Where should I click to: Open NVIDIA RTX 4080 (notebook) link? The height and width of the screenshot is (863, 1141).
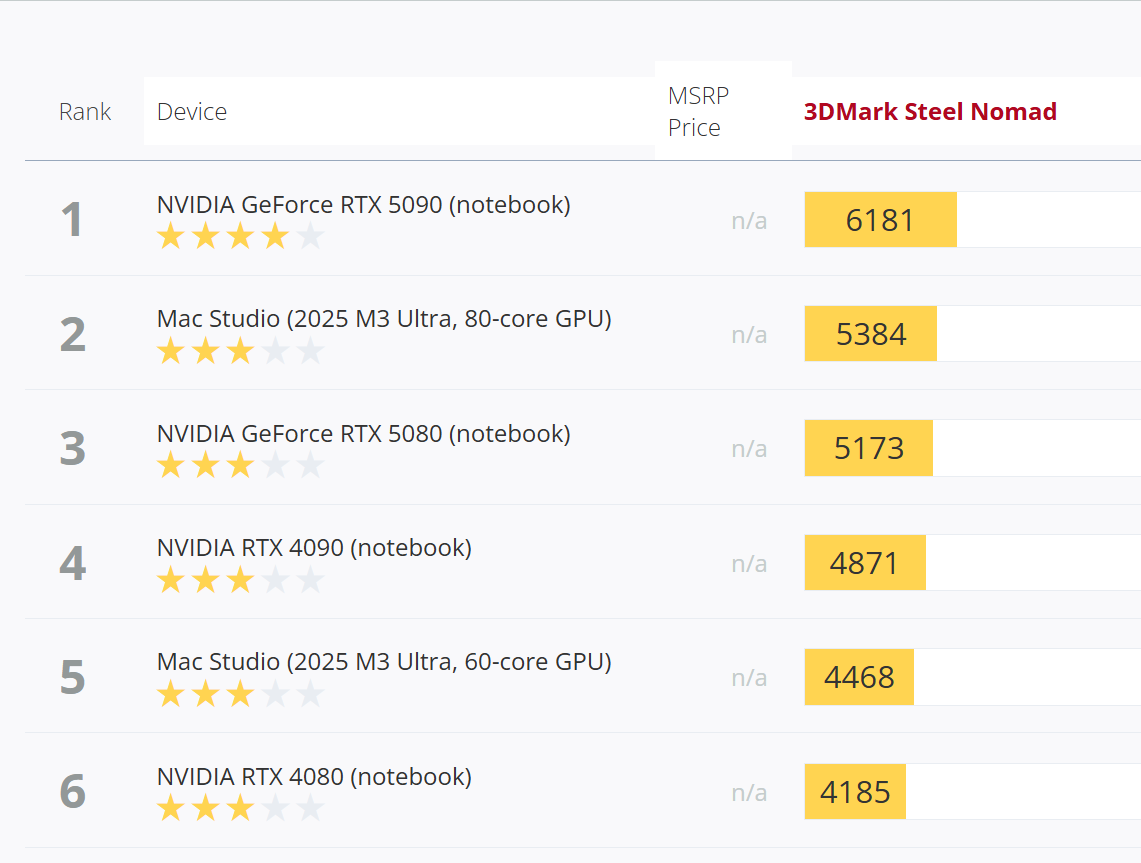314,776
